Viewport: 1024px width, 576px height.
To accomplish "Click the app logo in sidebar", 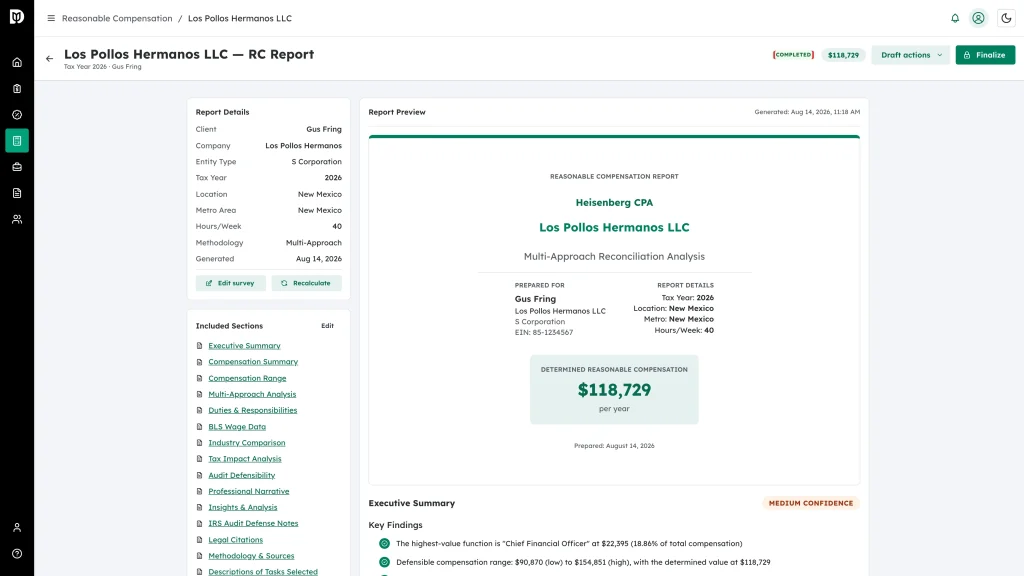I will 17,16.
